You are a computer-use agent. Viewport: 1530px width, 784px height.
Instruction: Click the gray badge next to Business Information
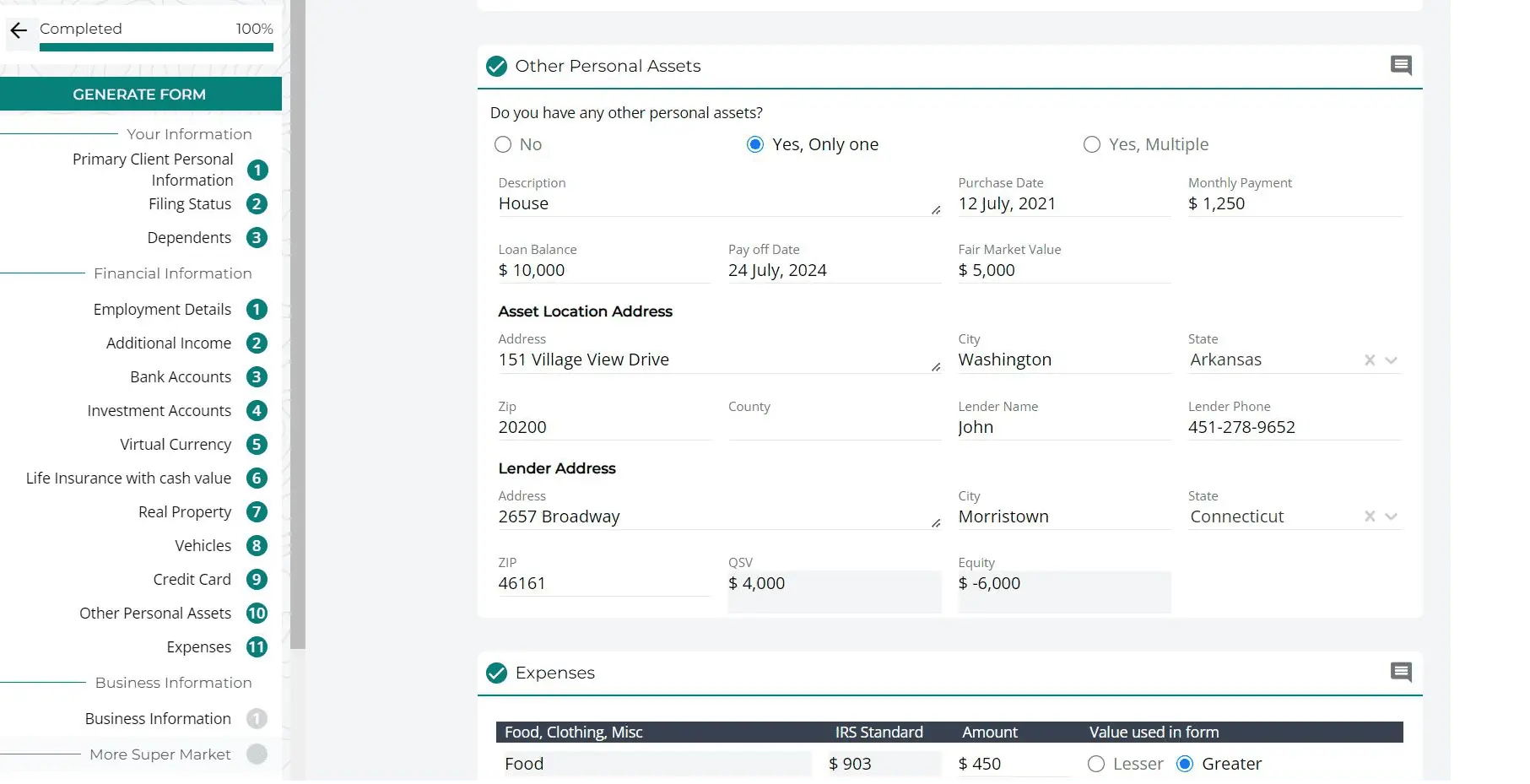tap(257, 719)
